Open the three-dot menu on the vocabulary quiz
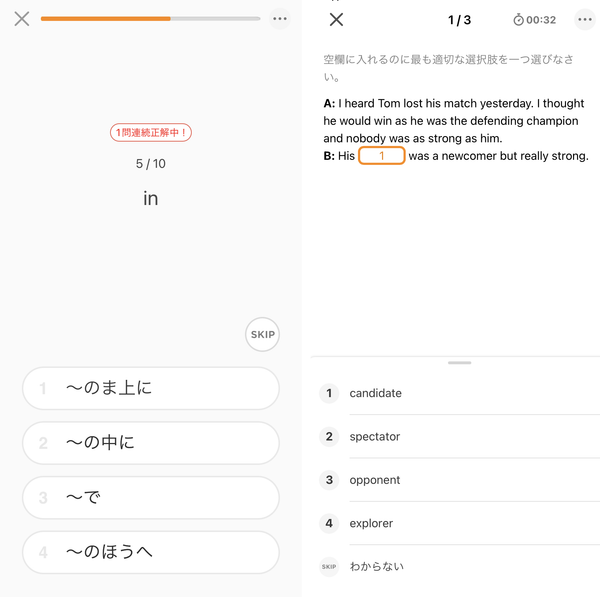The width and height of the screenshot is (600, 597). point(280,19)
